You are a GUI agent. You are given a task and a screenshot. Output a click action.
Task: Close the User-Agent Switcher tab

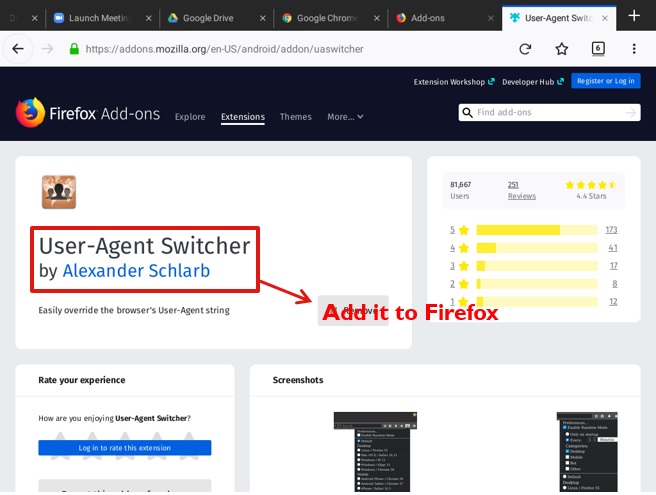coord(605,18)
